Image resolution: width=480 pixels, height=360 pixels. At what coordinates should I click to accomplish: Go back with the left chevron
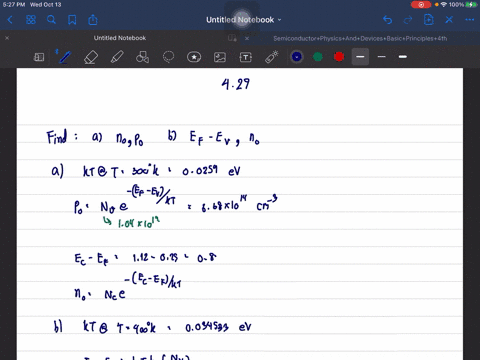(10, 20)
